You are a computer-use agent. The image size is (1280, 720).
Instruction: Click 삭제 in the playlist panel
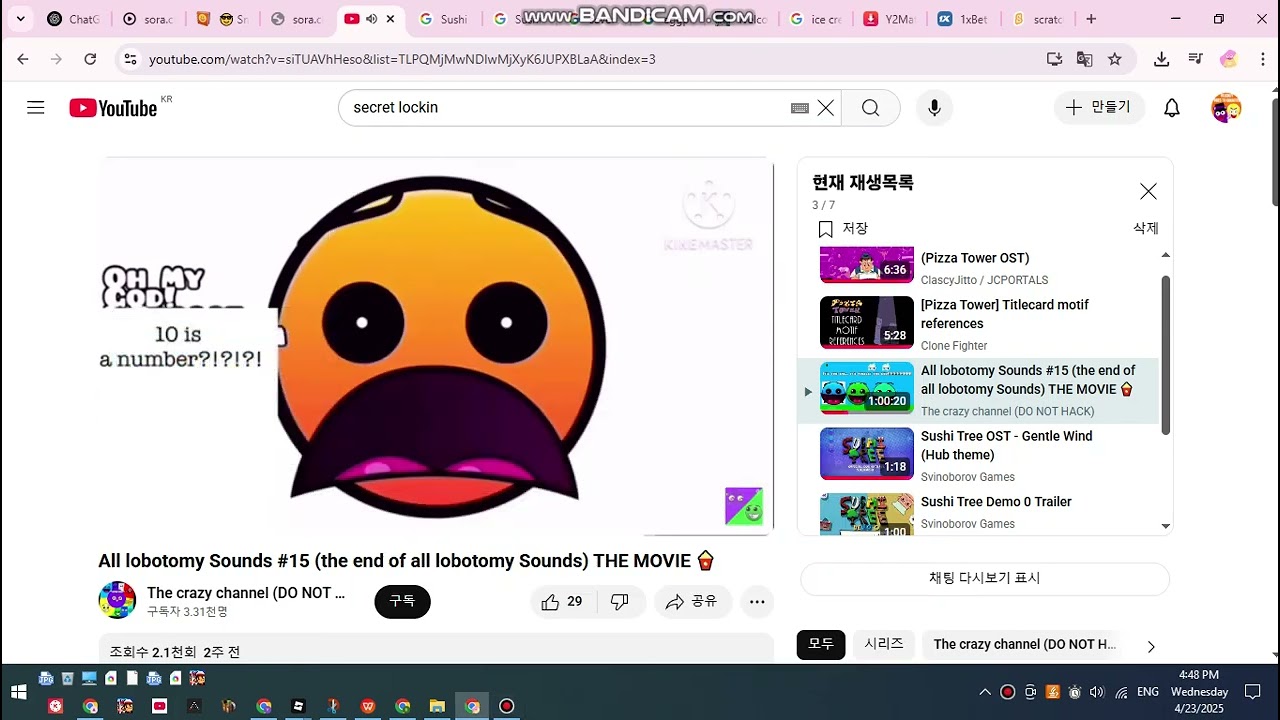pos(1146,229)
